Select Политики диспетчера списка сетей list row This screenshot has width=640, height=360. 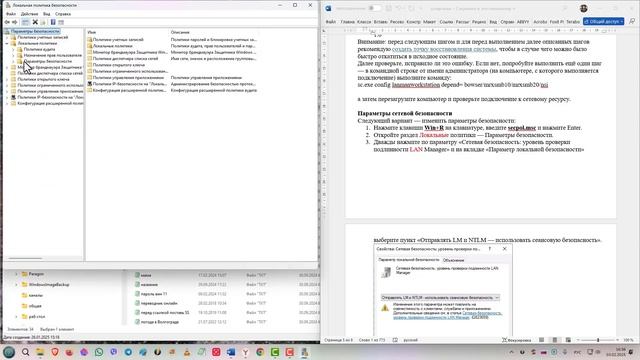(125, 59)
